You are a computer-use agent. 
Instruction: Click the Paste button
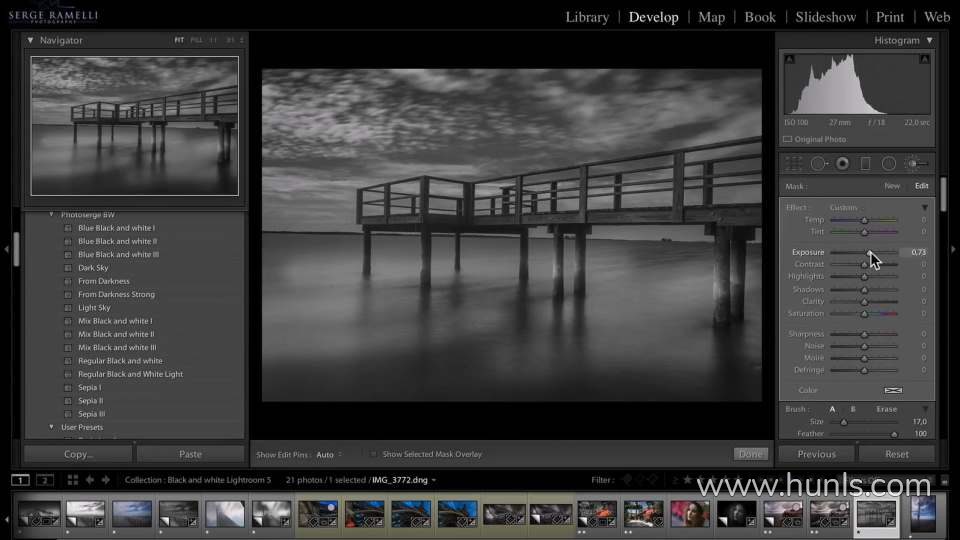point(190,454)
